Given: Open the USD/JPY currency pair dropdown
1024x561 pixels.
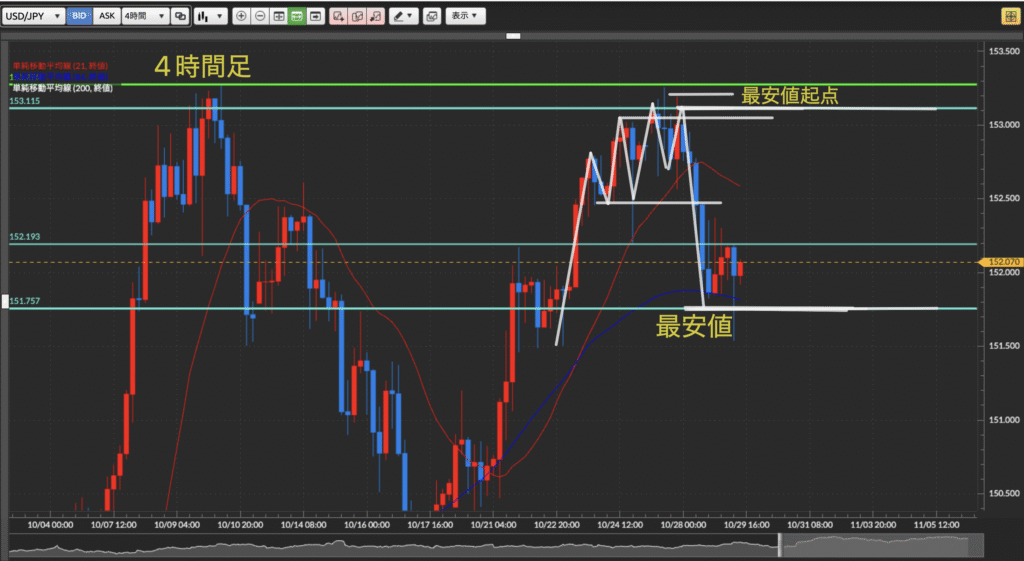Looking at the screenshot, I should [34, 16].
